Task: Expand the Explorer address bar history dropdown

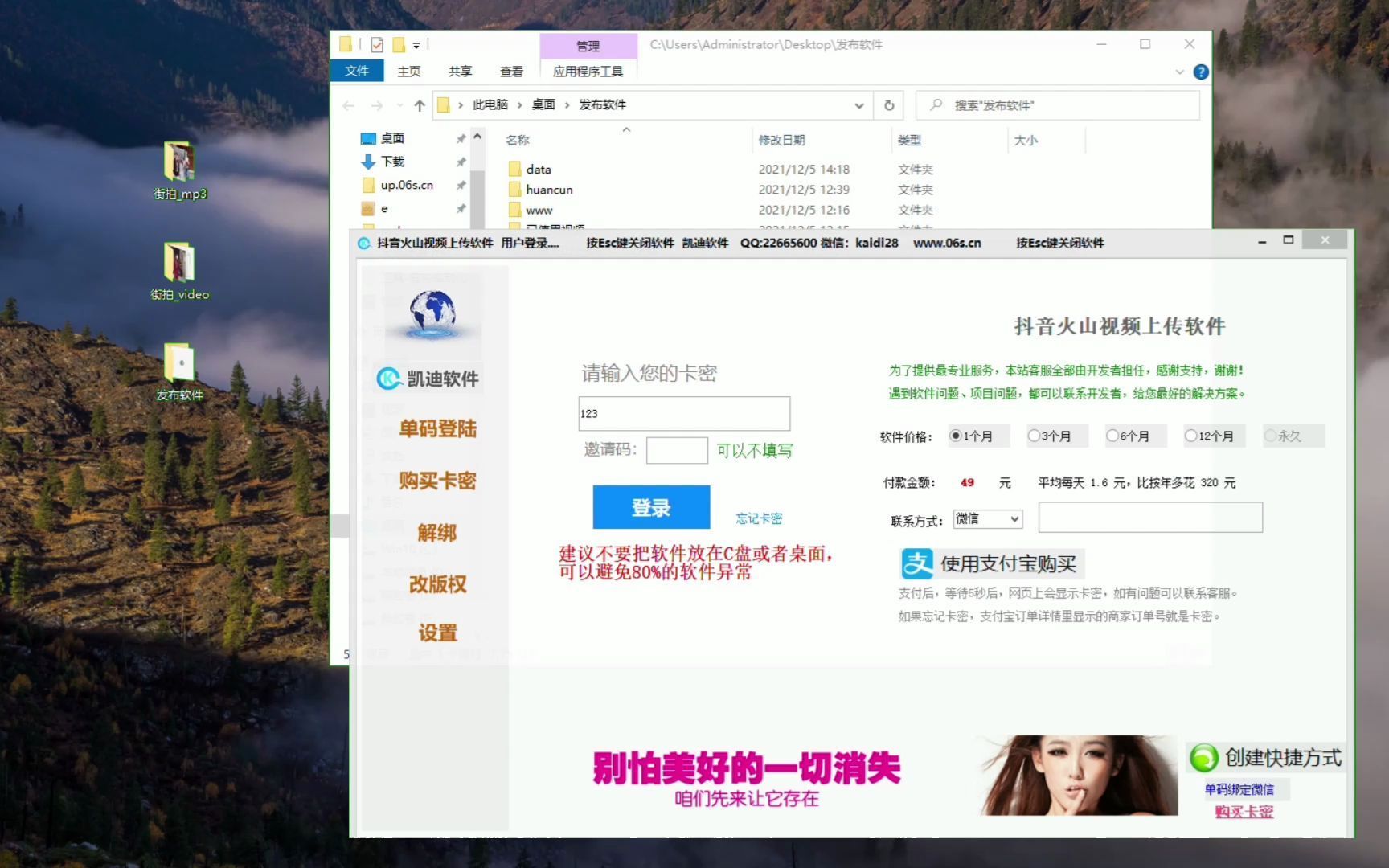Action: pyautogui.click(x=859, y=105)
